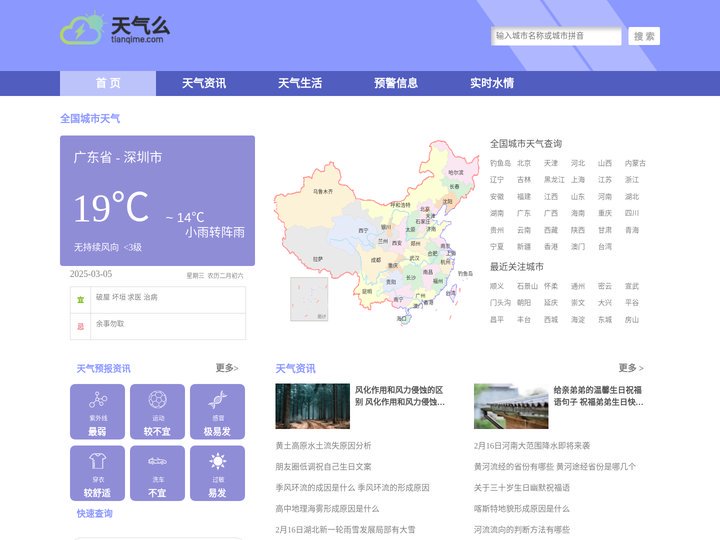Choose 房山 from recently viewed cities

pos(632,320)
